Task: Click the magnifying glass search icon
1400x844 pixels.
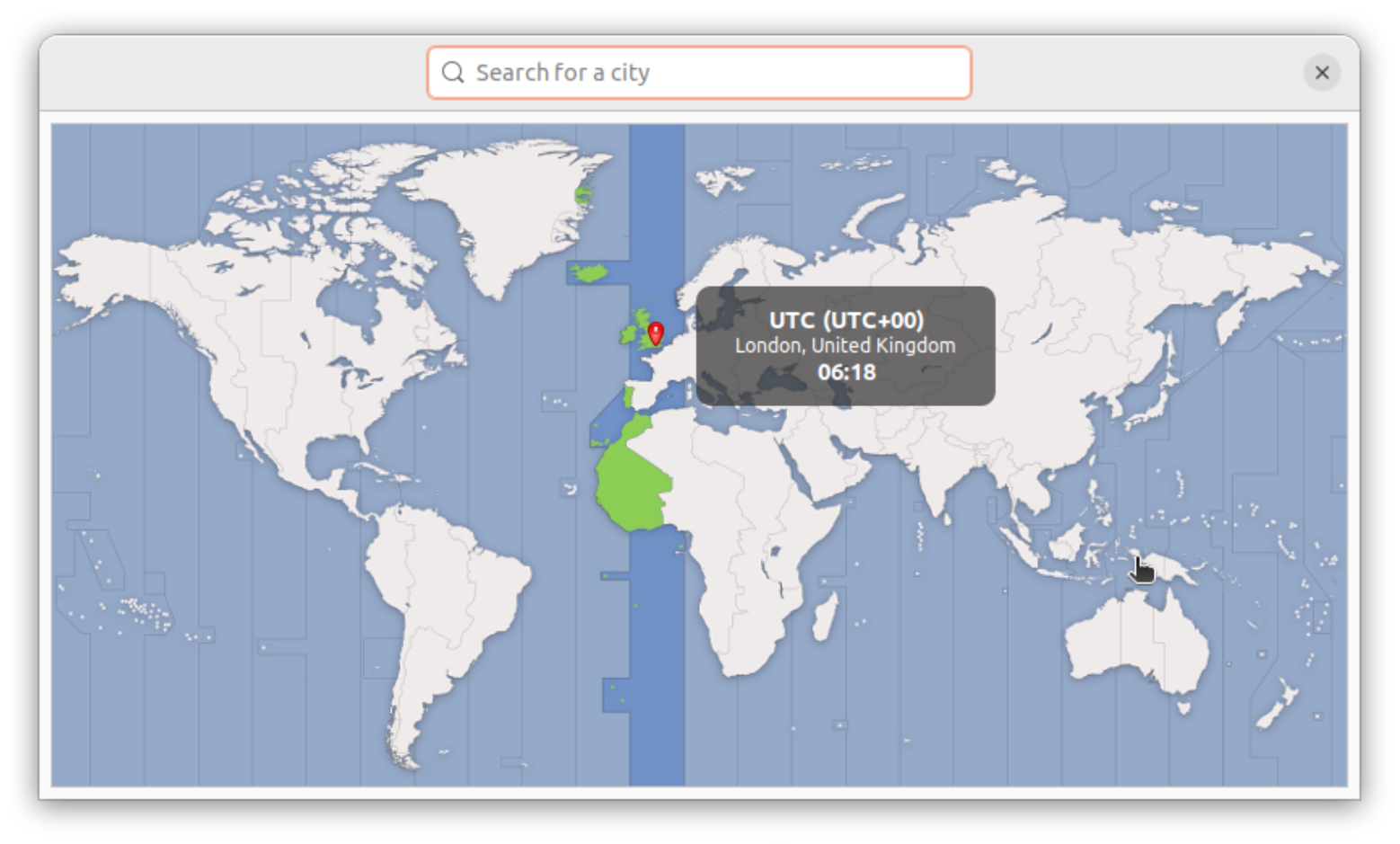Action: tap(453, 73)
